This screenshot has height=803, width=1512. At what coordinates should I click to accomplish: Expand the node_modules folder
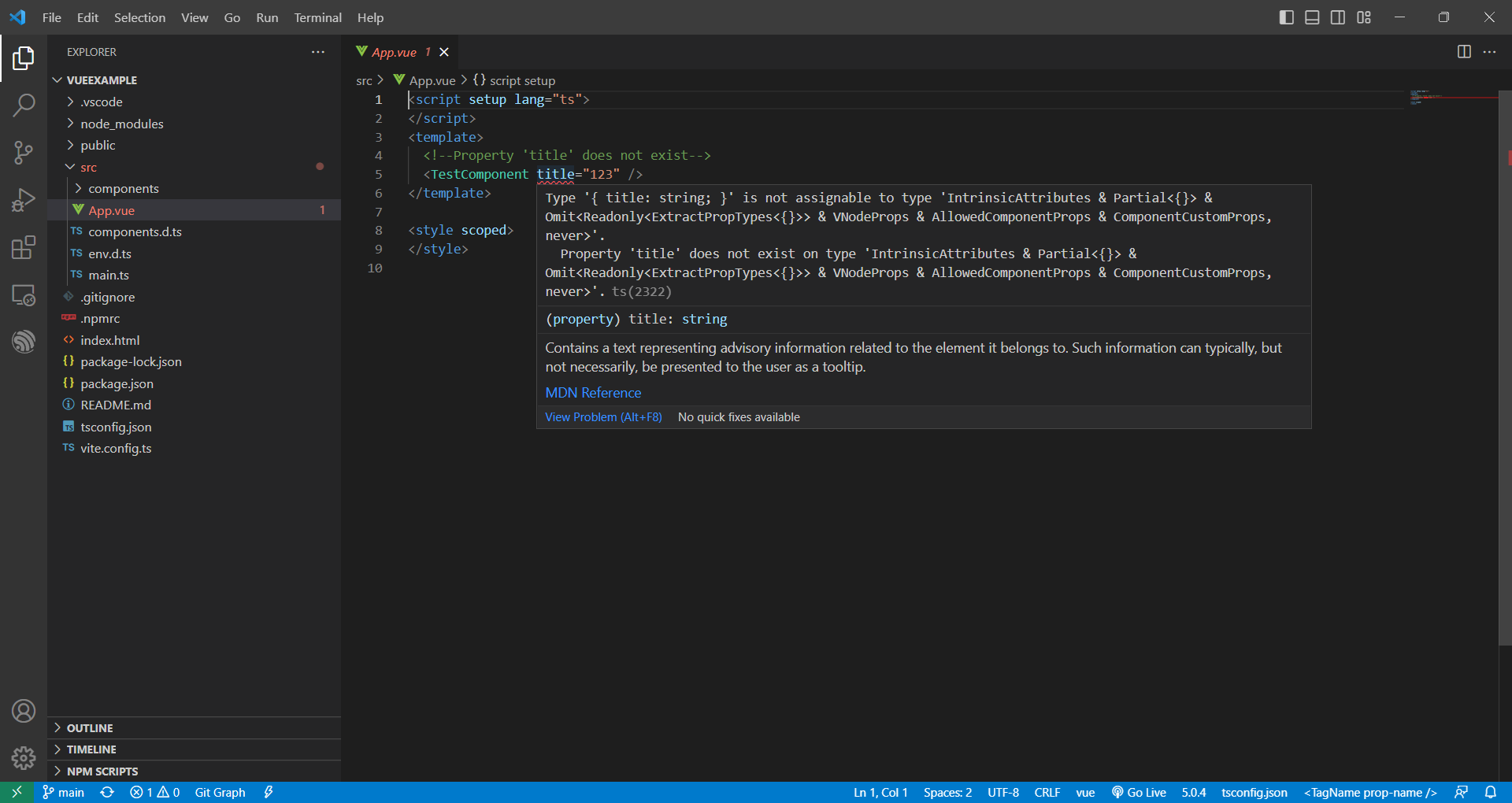[71, 124]
